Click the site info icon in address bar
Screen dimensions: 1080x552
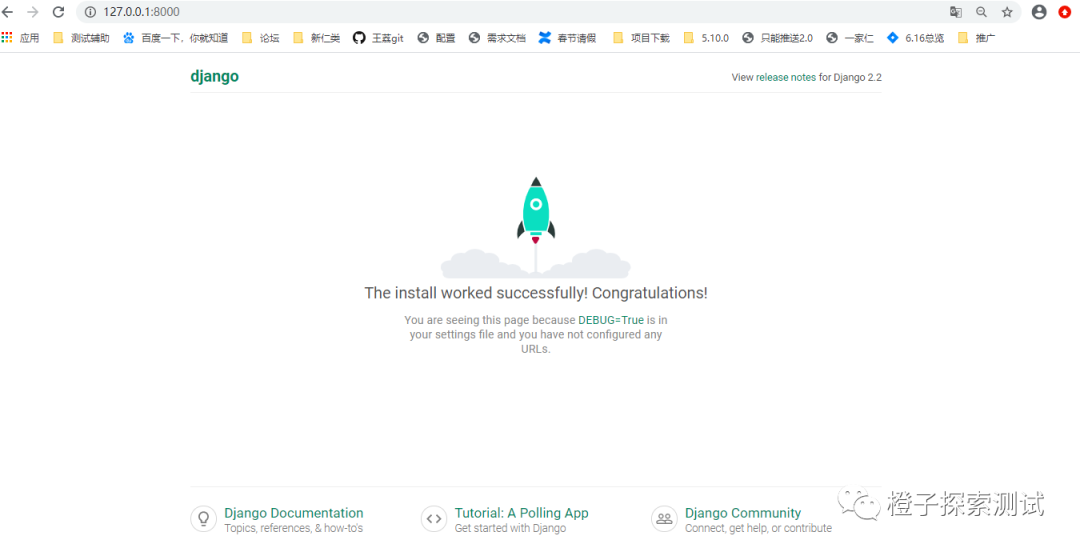(90, 12)
